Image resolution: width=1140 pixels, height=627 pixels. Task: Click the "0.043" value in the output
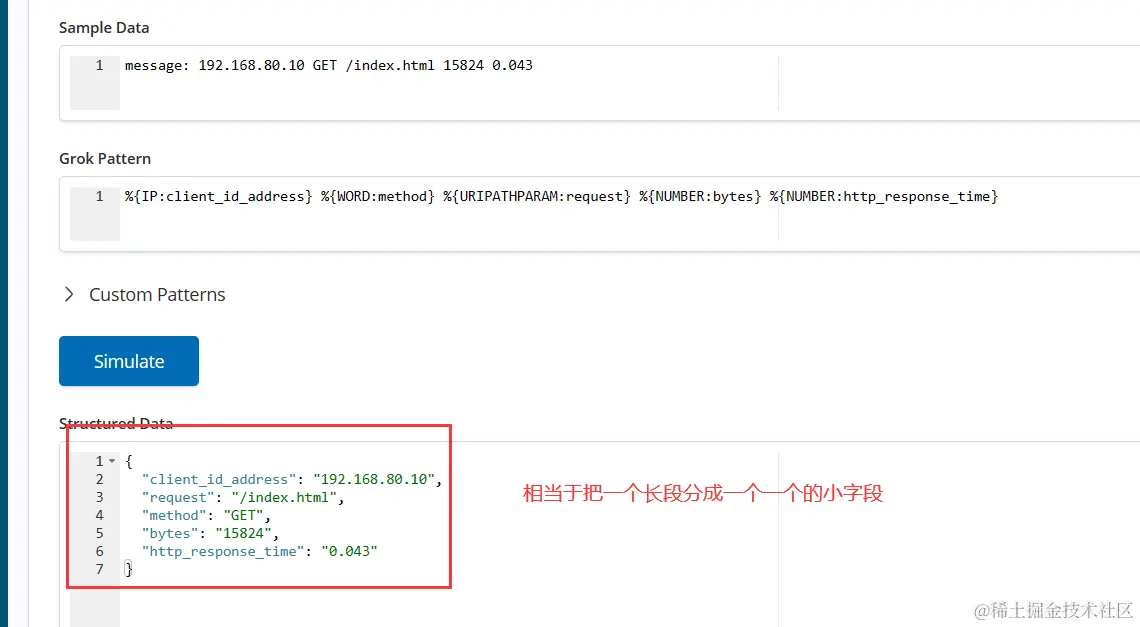pos(349,551)
